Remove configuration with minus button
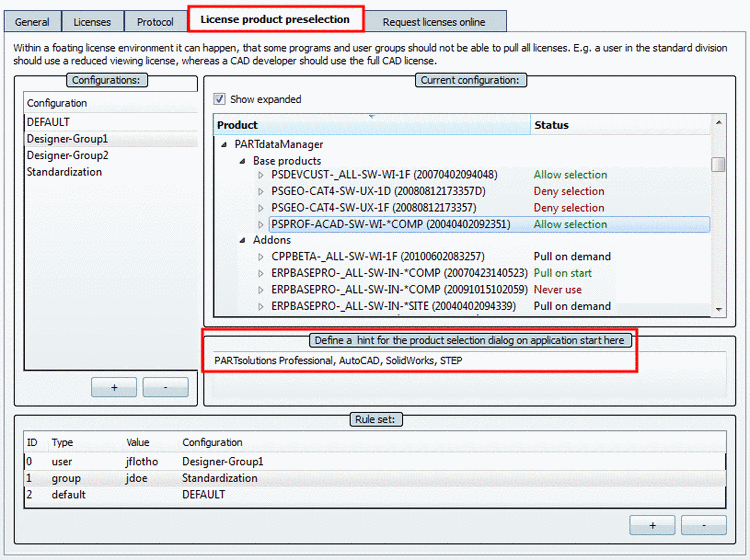This screenshot has width=750, height=560. pyautogui.click(x=165, y=387)
